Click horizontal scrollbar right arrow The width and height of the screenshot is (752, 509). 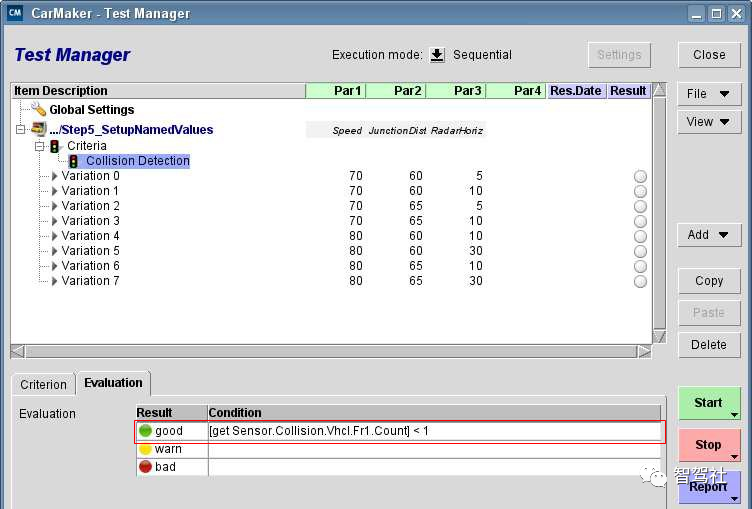644,352
